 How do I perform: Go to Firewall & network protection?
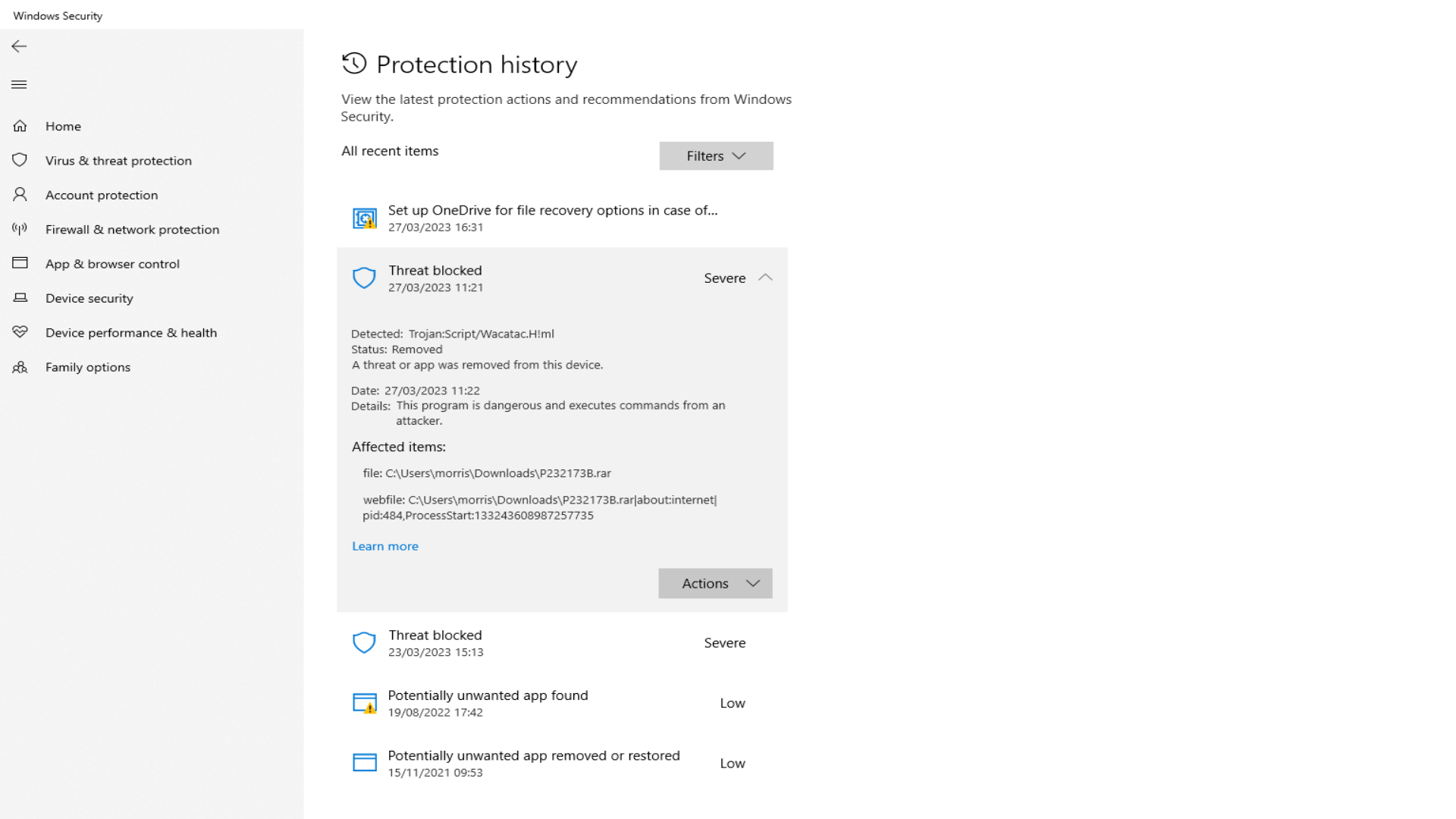click(x=132, y=230)
